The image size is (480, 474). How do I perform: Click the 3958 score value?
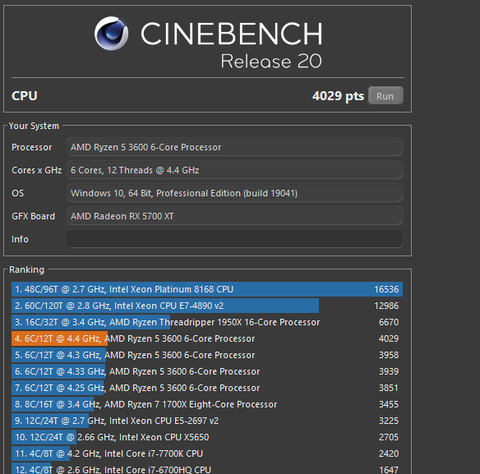389,355
